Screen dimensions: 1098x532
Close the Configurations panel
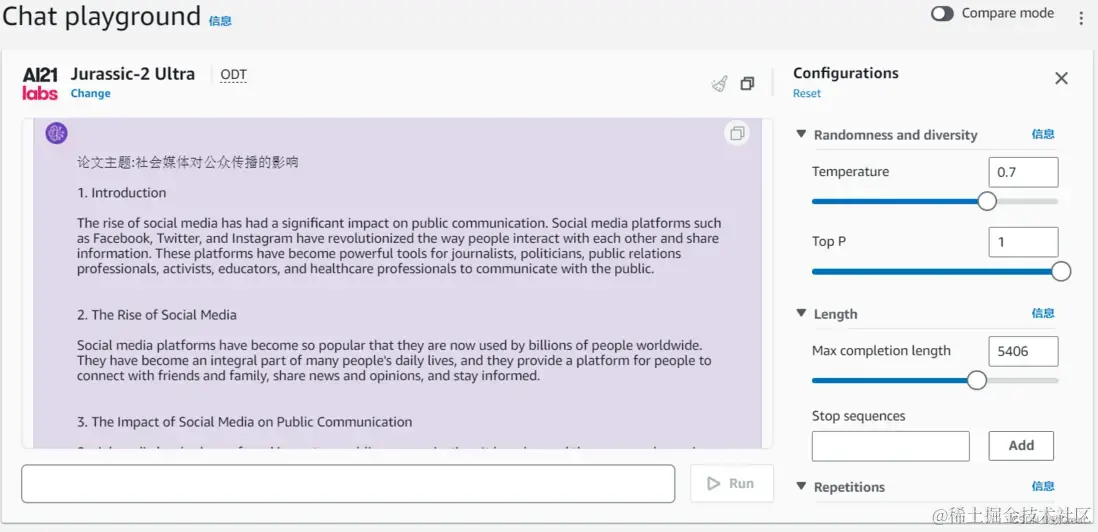pyautogui.click(x=1061, y=78)
